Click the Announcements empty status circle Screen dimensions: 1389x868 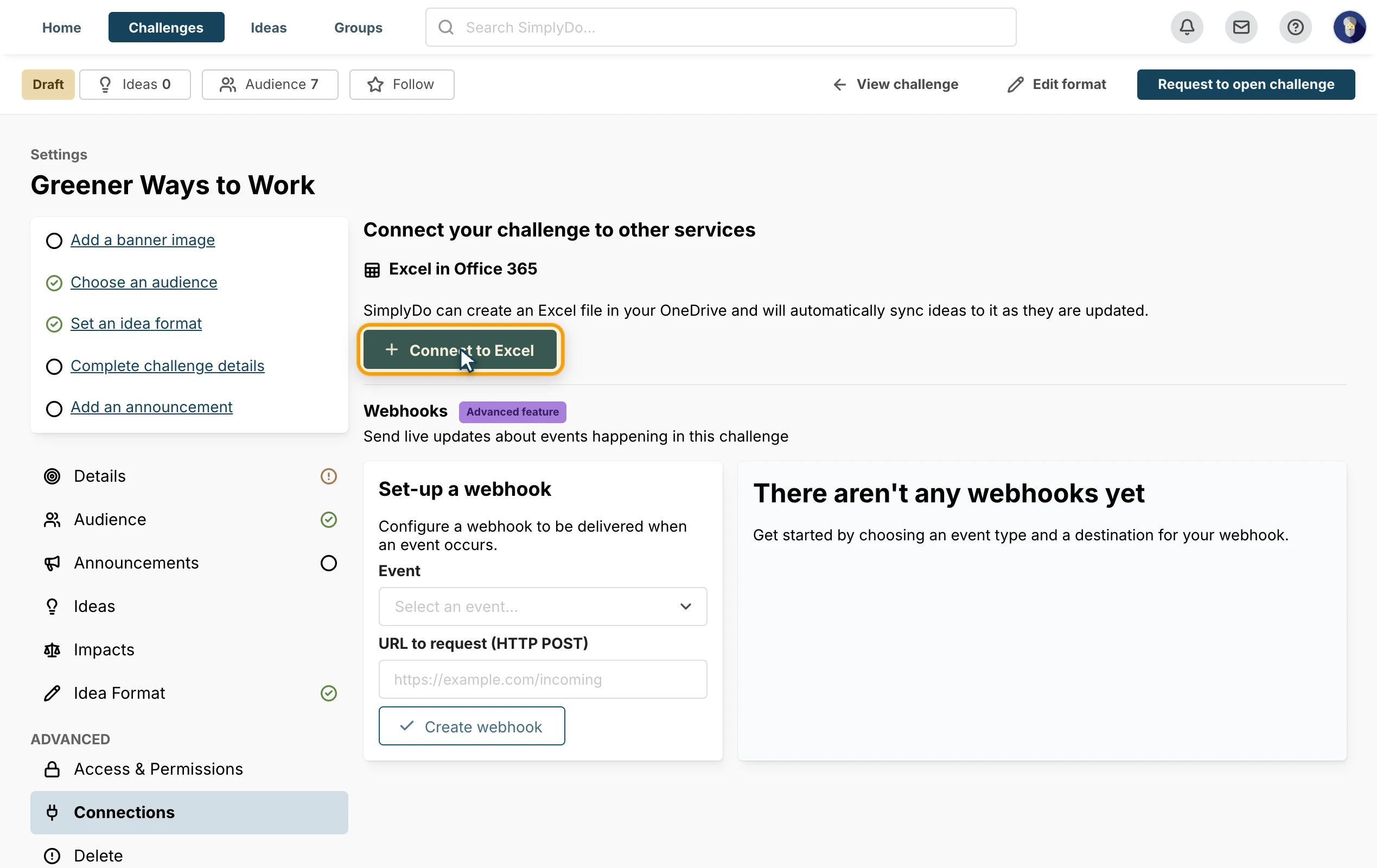[328, 563]
